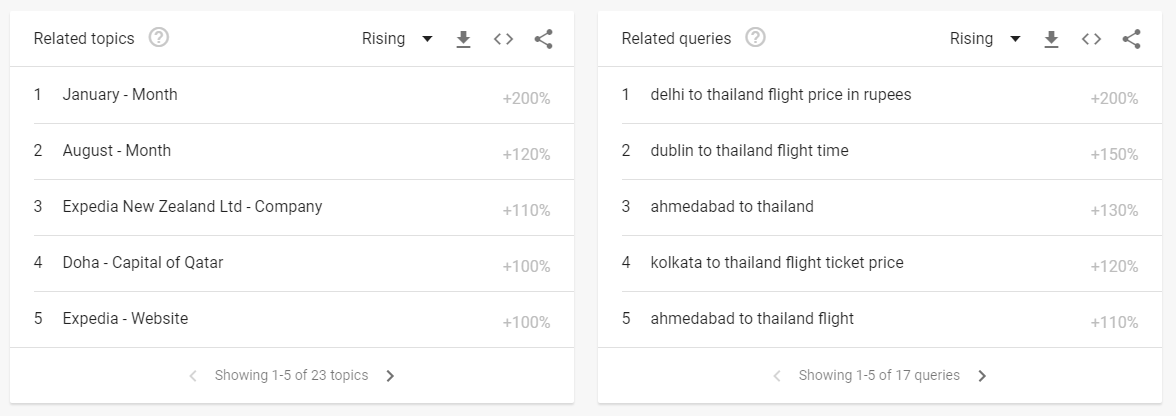Open dublin to thailand flight time query
This screenshot has height=416, width=1176.
click(x=880, y=151)
